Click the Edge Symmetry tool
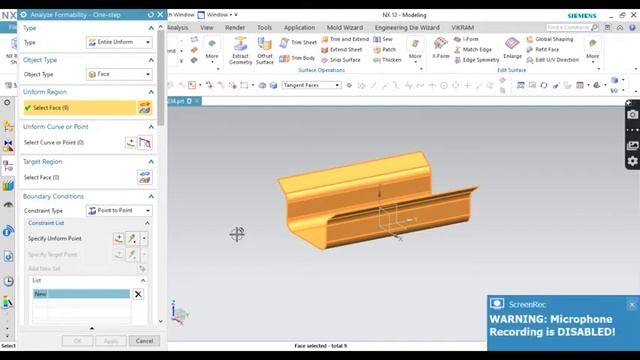The image size is (640, 360). pos(476,60)
